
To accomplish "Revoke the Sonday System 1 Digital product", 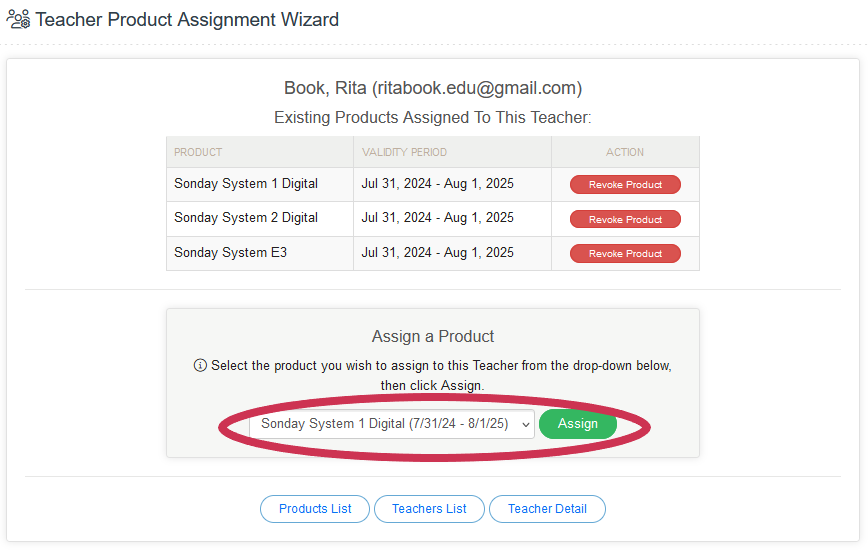I will point(625,185).
